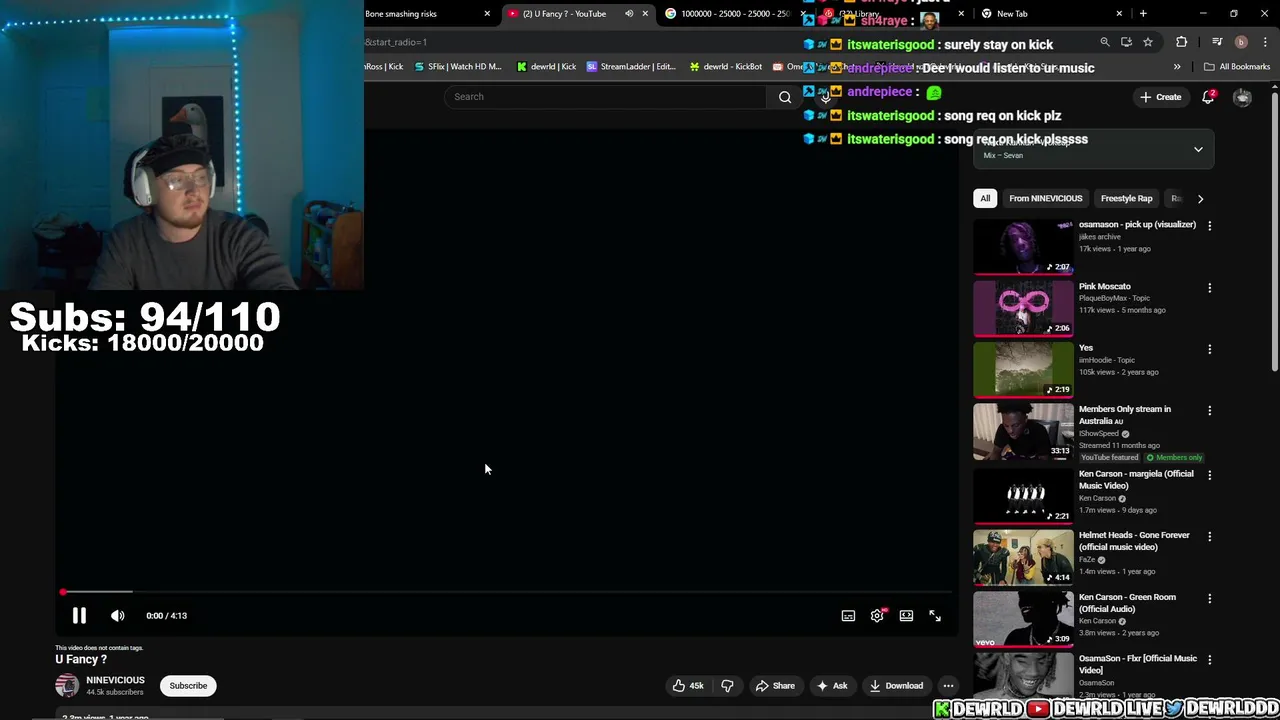This screenshot has height=720, width=1280.
Task: Open a new browser tab with plus button
Action: pyautogui.click(x=1143, y=14)
